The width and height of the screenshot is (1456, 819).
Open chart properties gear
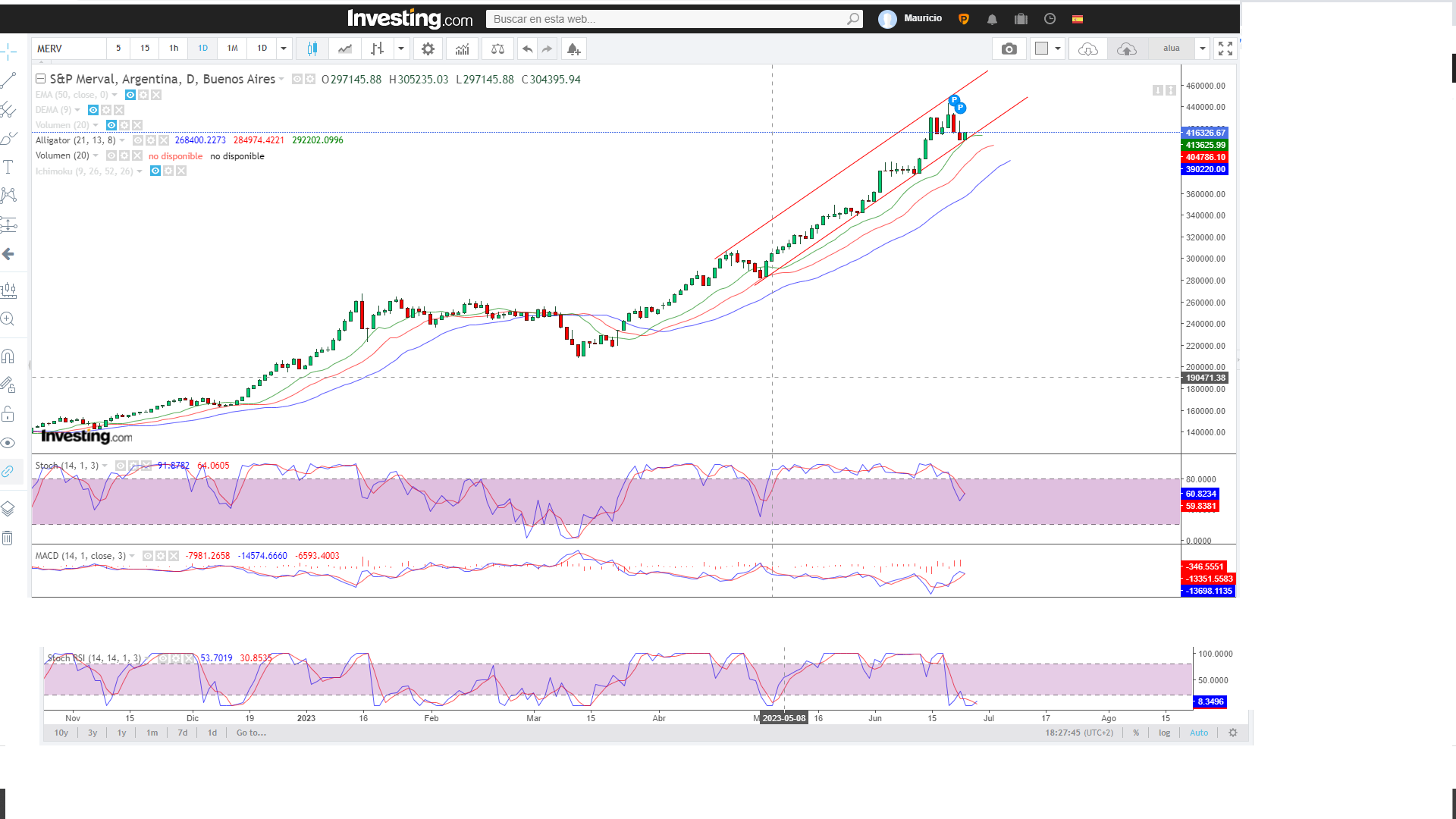click(x=428, y=49)
